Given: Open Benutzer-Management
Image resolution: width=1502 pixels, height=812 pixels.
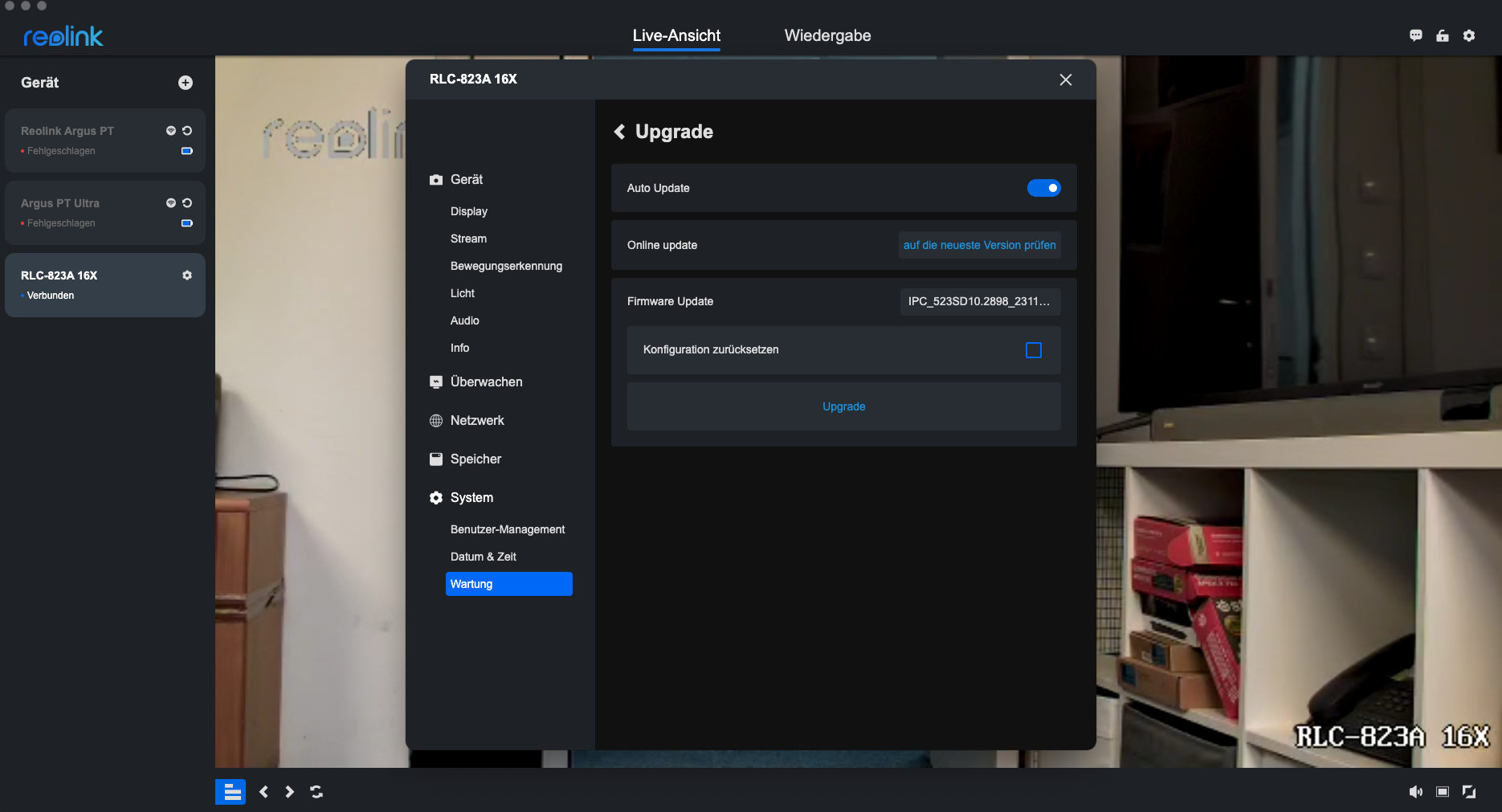Looking at the screenshot, I should coord(508,529).
